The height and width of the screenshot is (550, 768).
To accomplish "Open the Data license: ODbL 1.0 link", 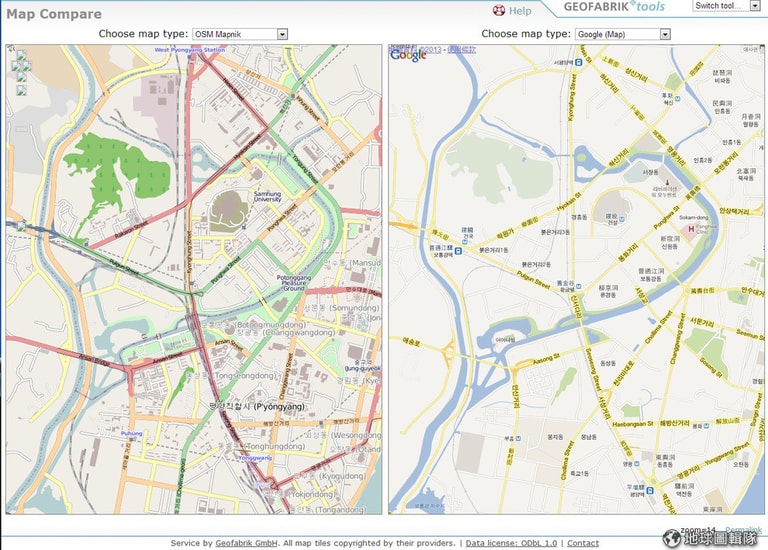I will 511,543.
